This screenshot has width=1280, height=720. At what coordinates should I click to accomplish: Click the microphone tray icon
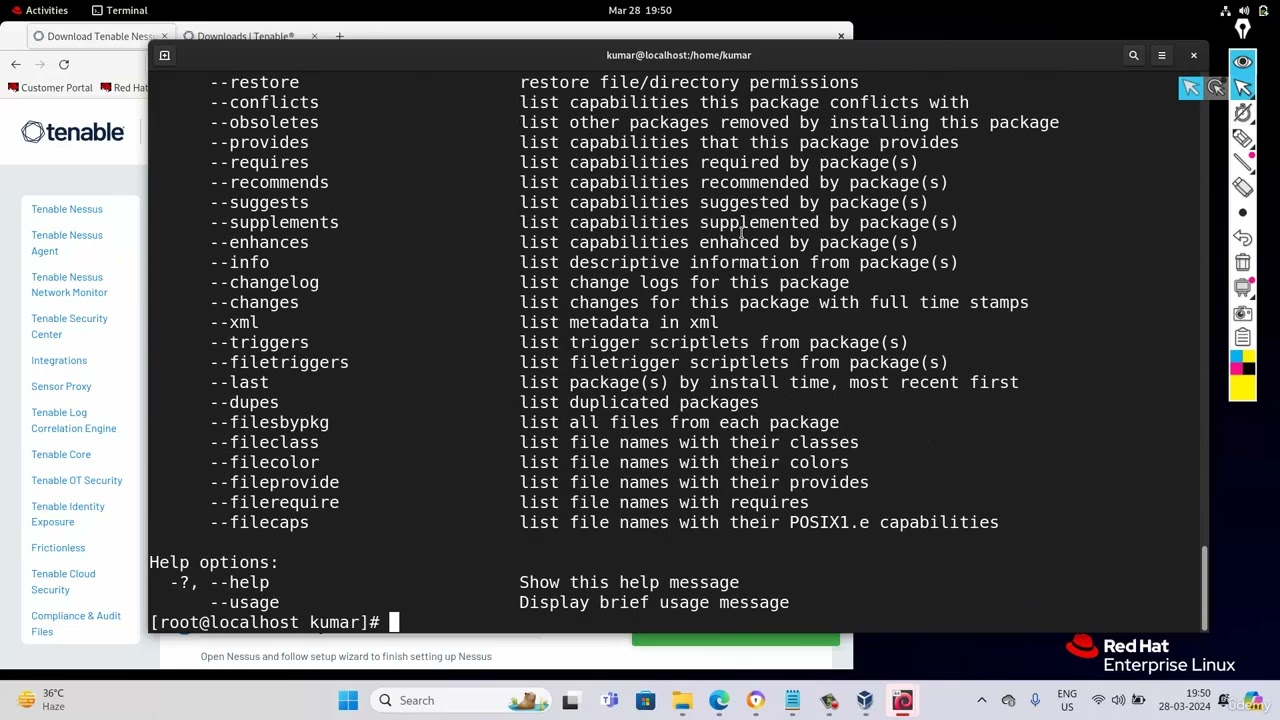tap(1035, 700)
